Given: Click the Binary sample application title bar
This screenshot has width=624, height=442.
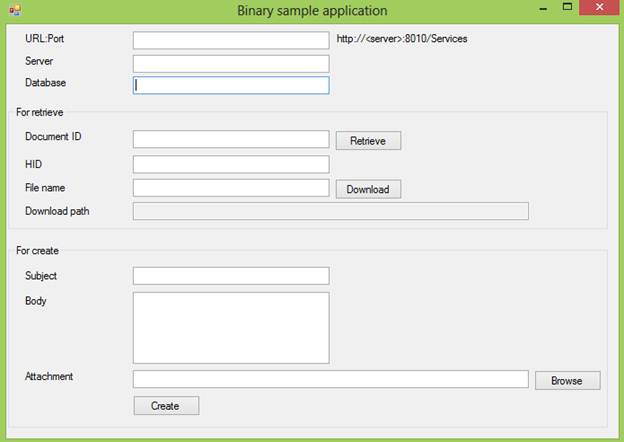Looking at the screenshot, I should (312, 10).
